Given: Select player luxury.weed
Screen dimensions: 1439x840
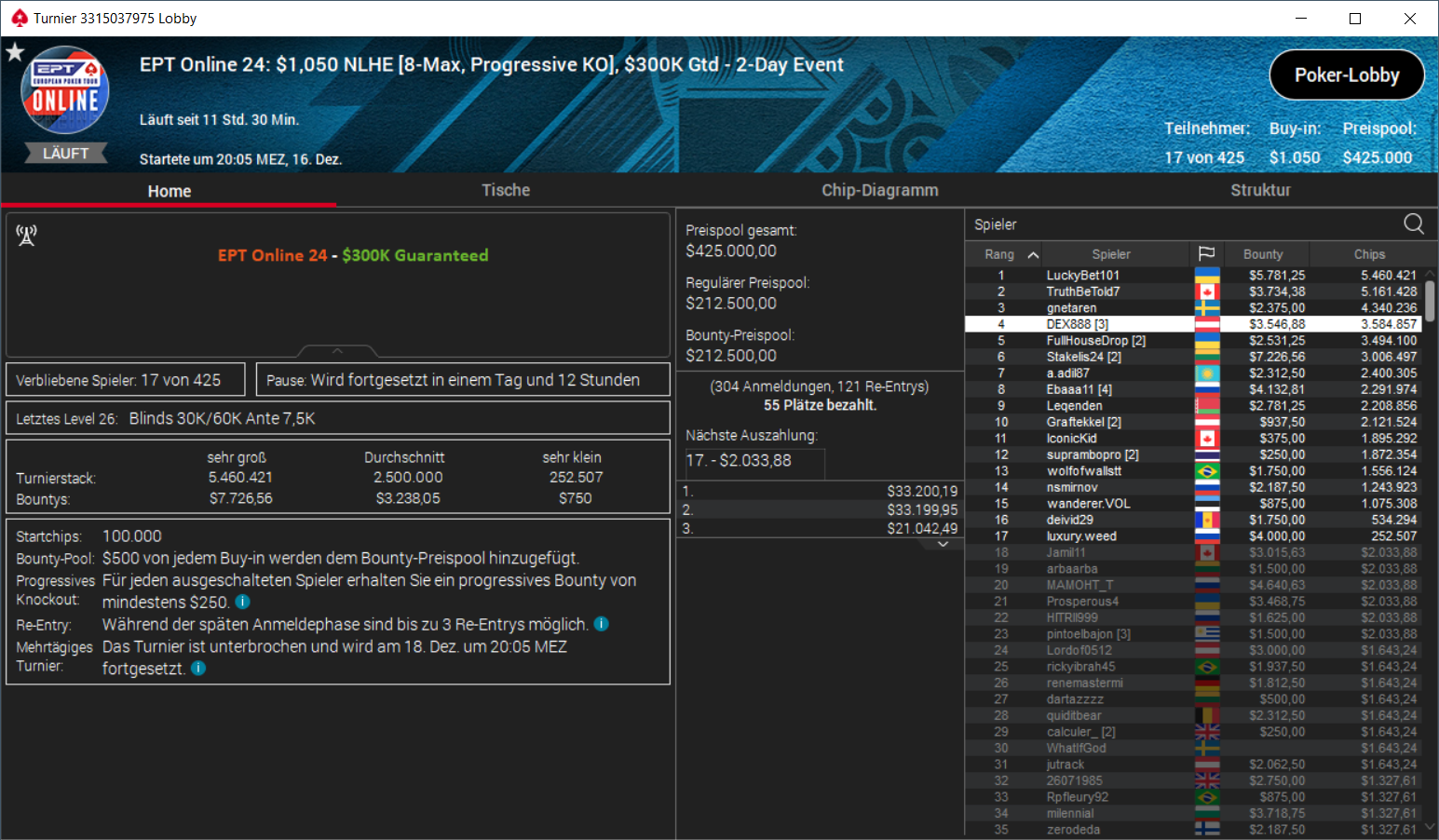Looking at the screenshot, I should [x=1194, y=536].
